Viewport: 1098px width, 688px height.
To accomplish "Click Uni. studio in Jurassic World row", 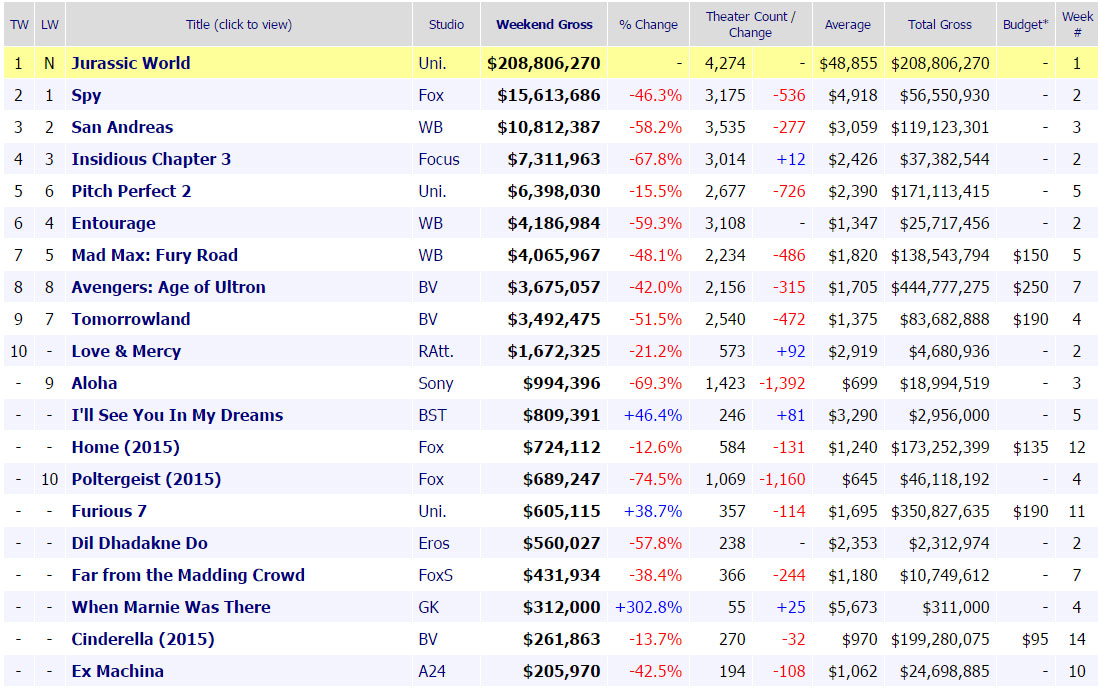I will point(432,63).
